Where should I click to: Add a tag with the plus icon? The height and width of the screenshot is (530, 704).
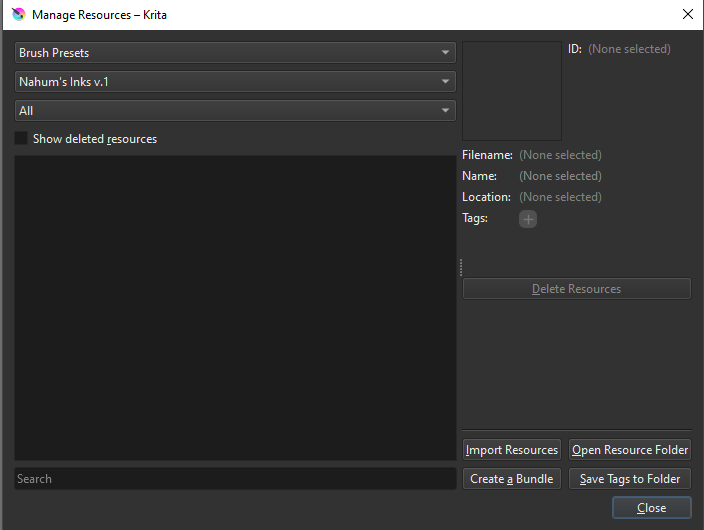527,219
